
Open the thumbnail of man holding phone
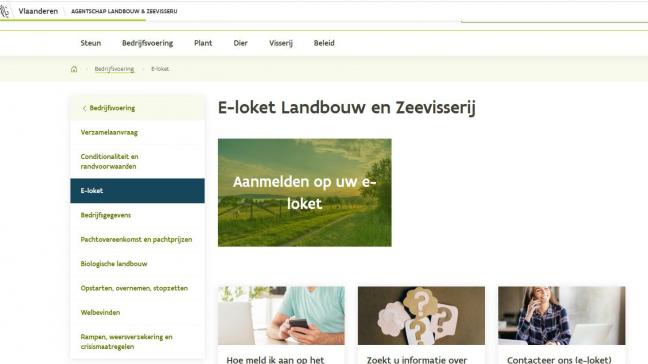click(x=281, y=316)
